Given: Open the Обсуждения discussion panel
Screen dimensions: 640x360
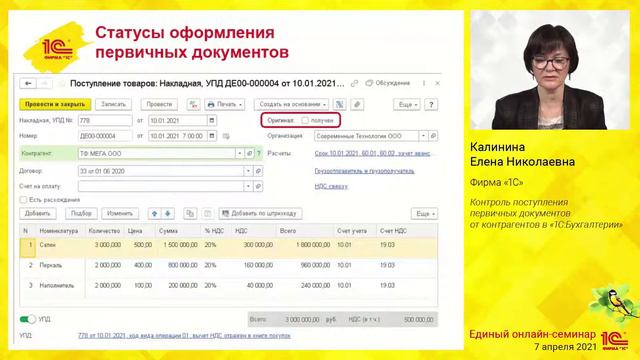Looking at the screenshot, I should tap(387, 83).
